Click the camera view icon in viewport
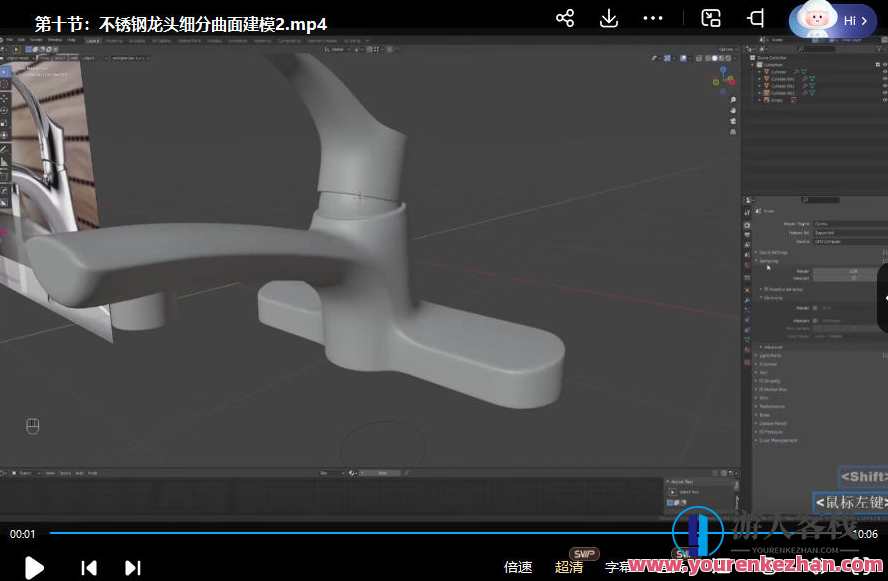888x581 pixels. tap(733, 120)
